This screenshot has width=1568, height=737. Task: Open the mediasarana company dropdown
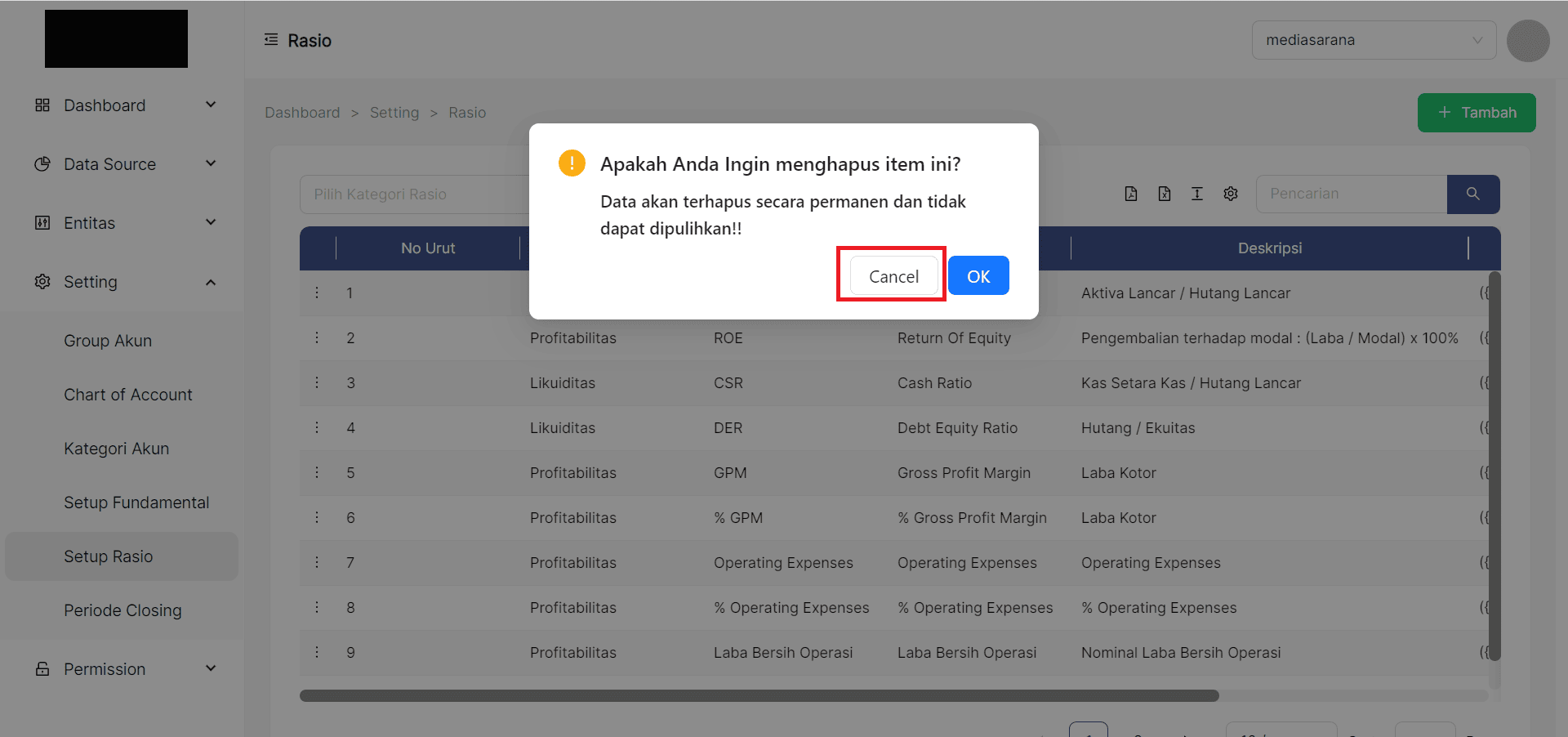[x=1373, y=40]
